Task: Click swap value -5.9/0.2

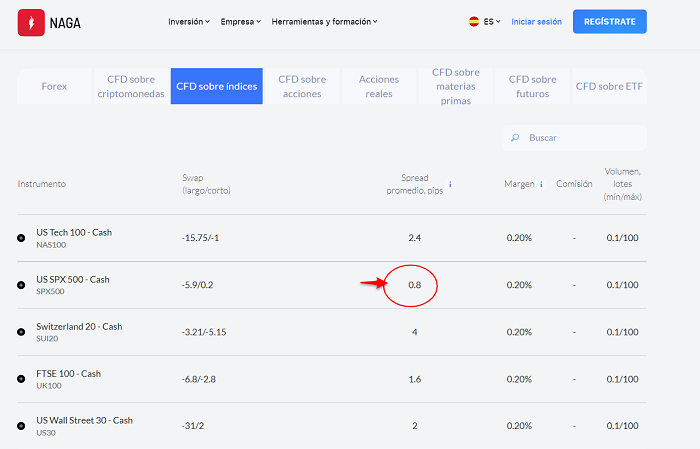Action: click(x=197, y=285)
